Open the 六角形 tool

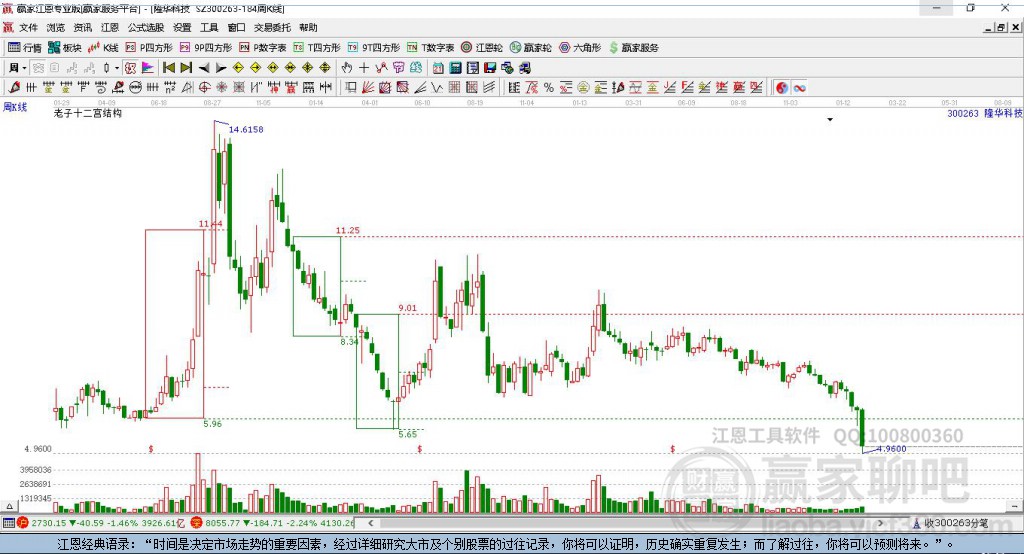click(580, 48)
